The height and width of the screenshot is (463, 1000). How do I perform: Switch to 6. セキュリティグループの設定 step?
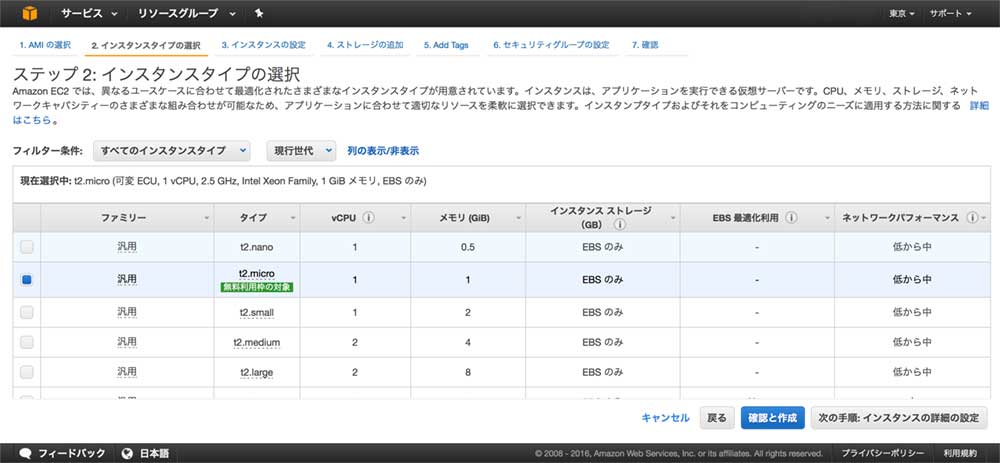551,45
